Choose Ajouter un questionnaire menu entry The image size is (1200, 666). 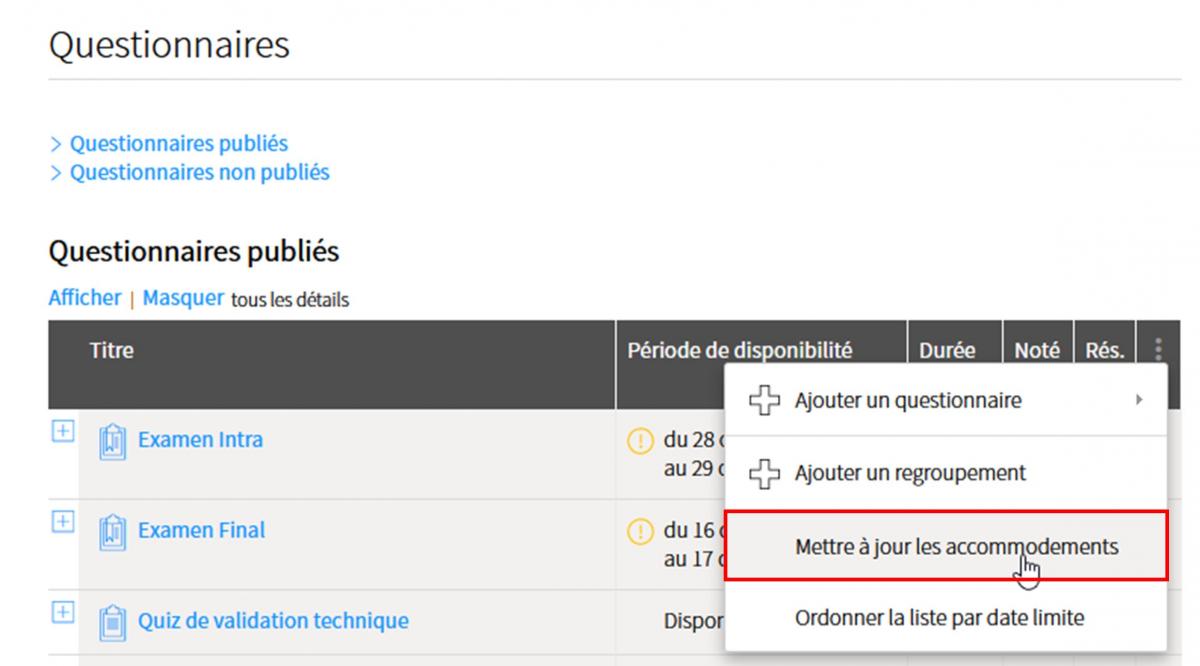pyautogui.click(x=945, y=400)
